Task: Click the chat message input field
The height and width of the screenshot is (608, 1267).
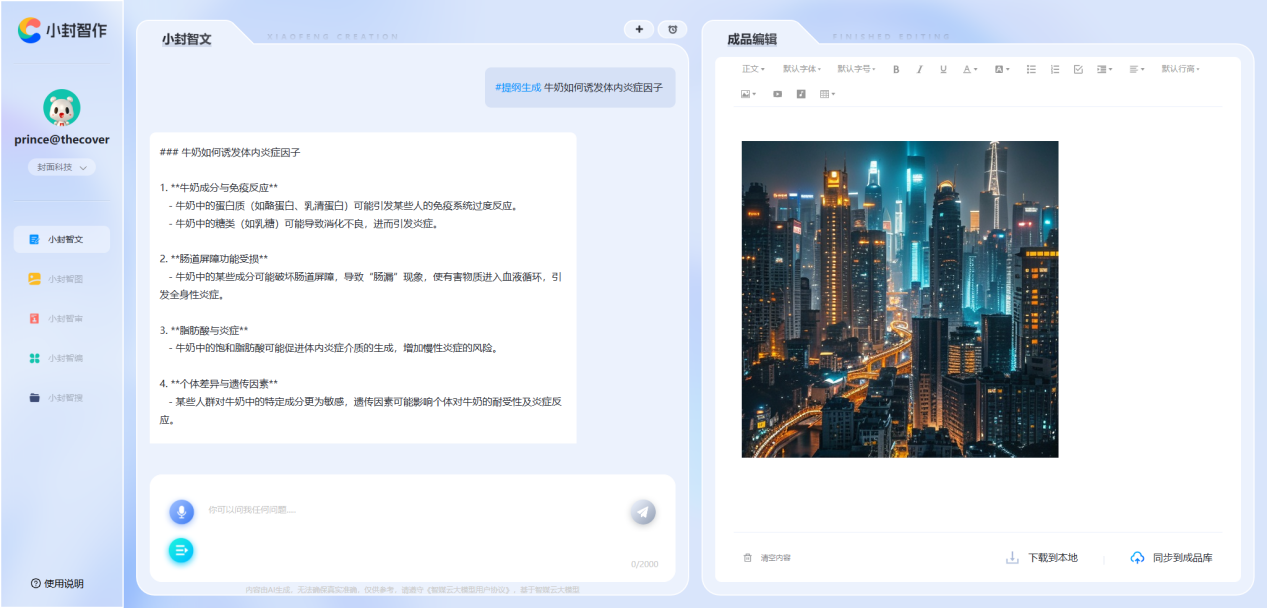Action: (410, 510)
